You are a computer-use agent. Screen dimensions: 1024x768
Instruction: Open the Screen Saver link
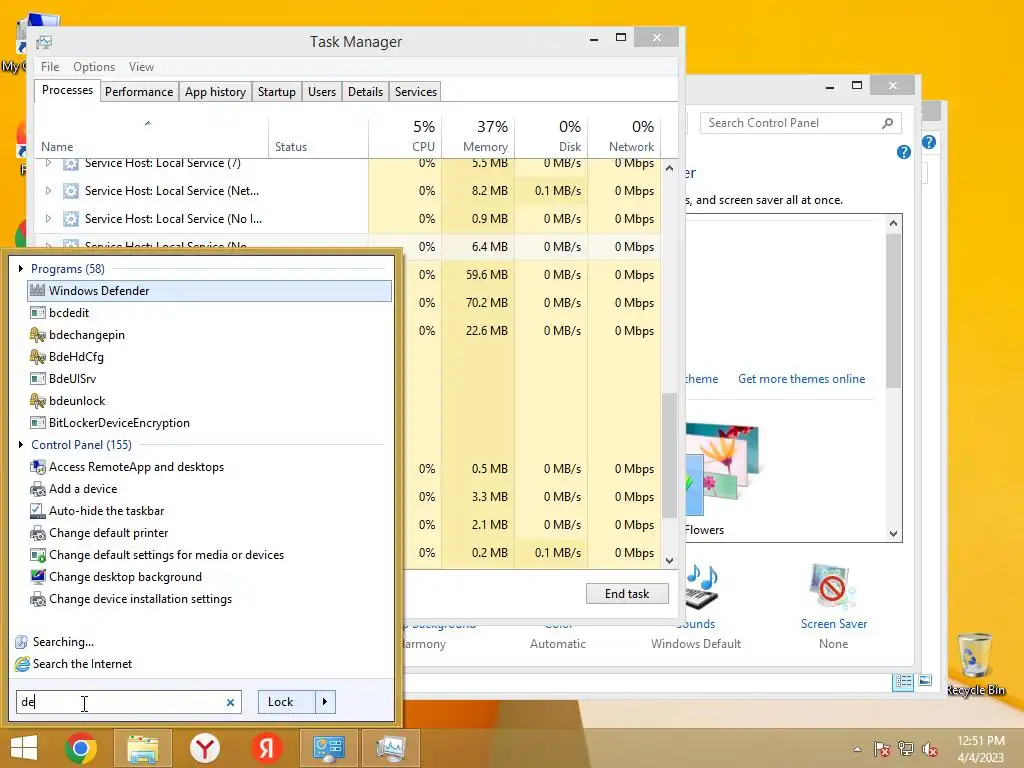click(x=834, y=624)
